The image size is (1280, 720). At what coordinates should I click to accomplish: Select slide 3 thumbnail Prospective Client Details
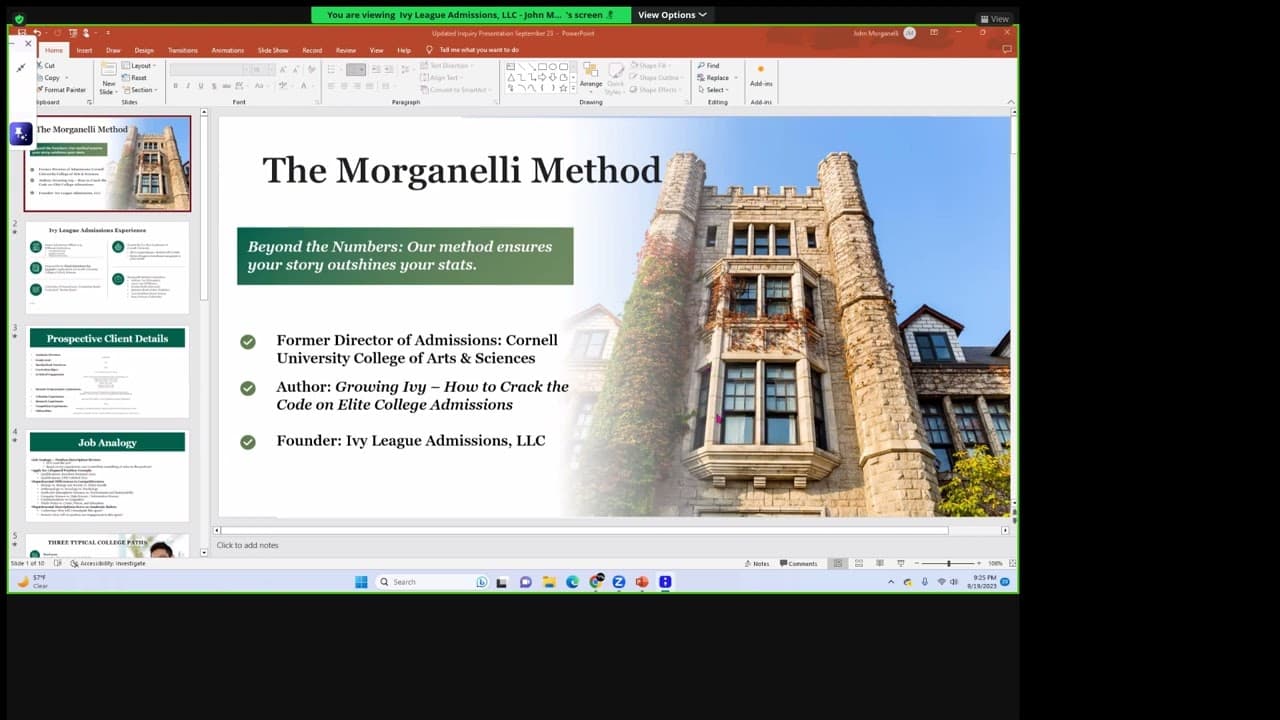pyautogui.click(x=107, y=372)
